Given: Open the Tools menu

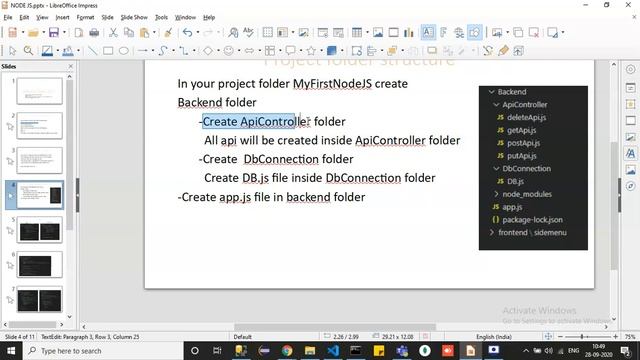Looking at the screenshot, I should (x=161, y=17).
